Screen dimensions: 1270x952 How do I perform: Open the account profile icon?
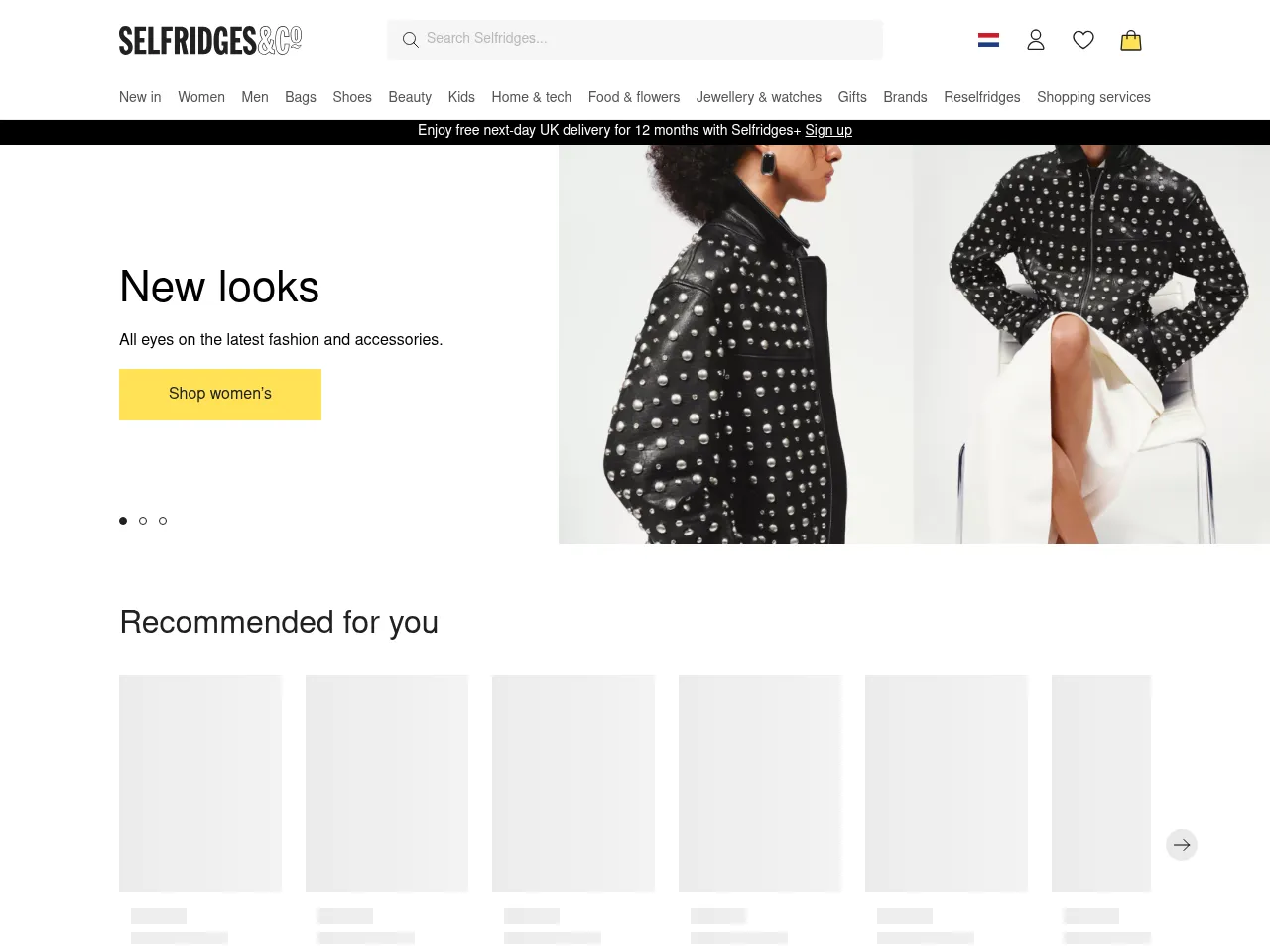coord(1036,40)
